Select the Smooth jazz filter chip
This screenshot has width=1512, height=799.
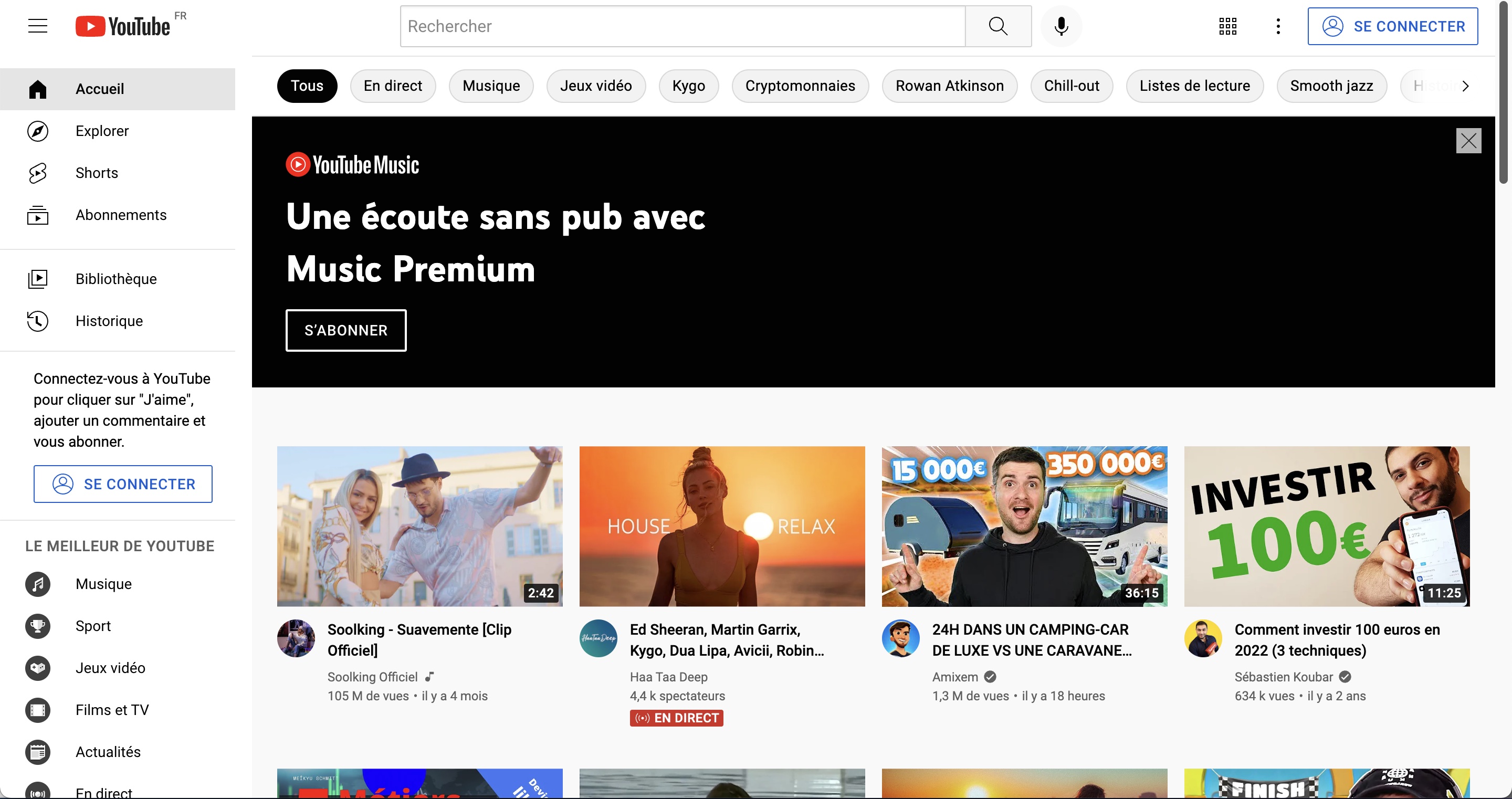1331,86
